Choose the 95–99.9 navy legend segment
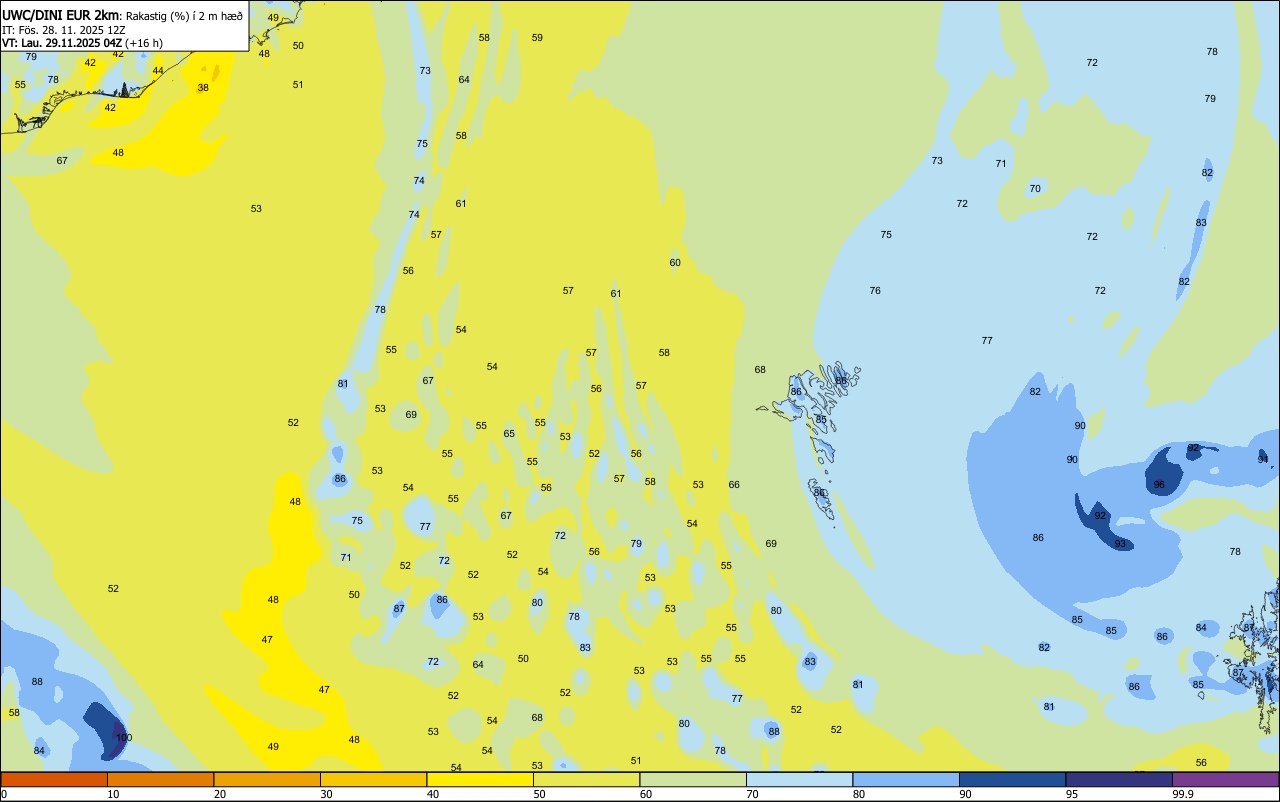The width and height of the screenshot is (1280, 802). click(x=1119, y=779)
